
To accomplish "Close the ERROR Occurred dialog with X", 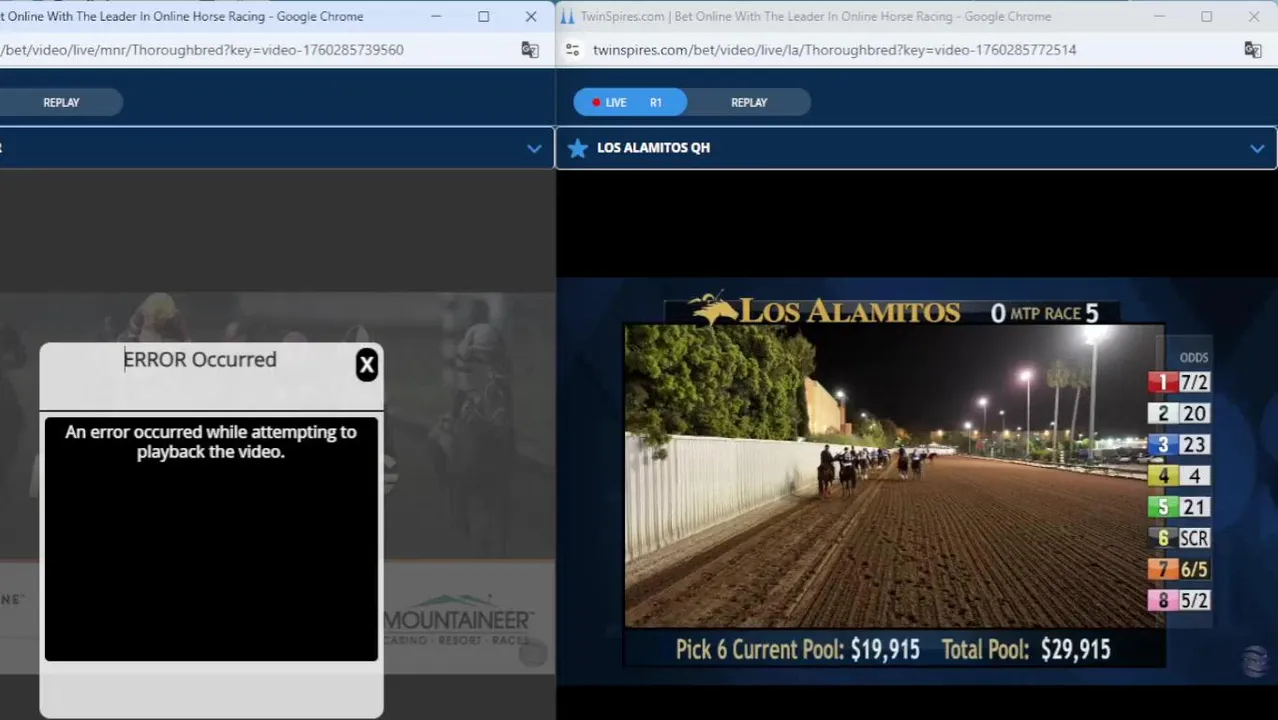I will click(x=367, y=365).
